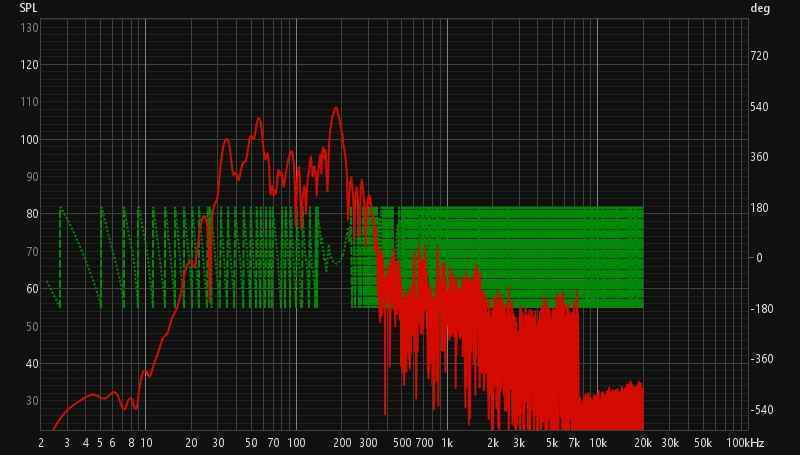Pick the 30k frequency axis label
800x455 pixels.
(x=670, y=443)
